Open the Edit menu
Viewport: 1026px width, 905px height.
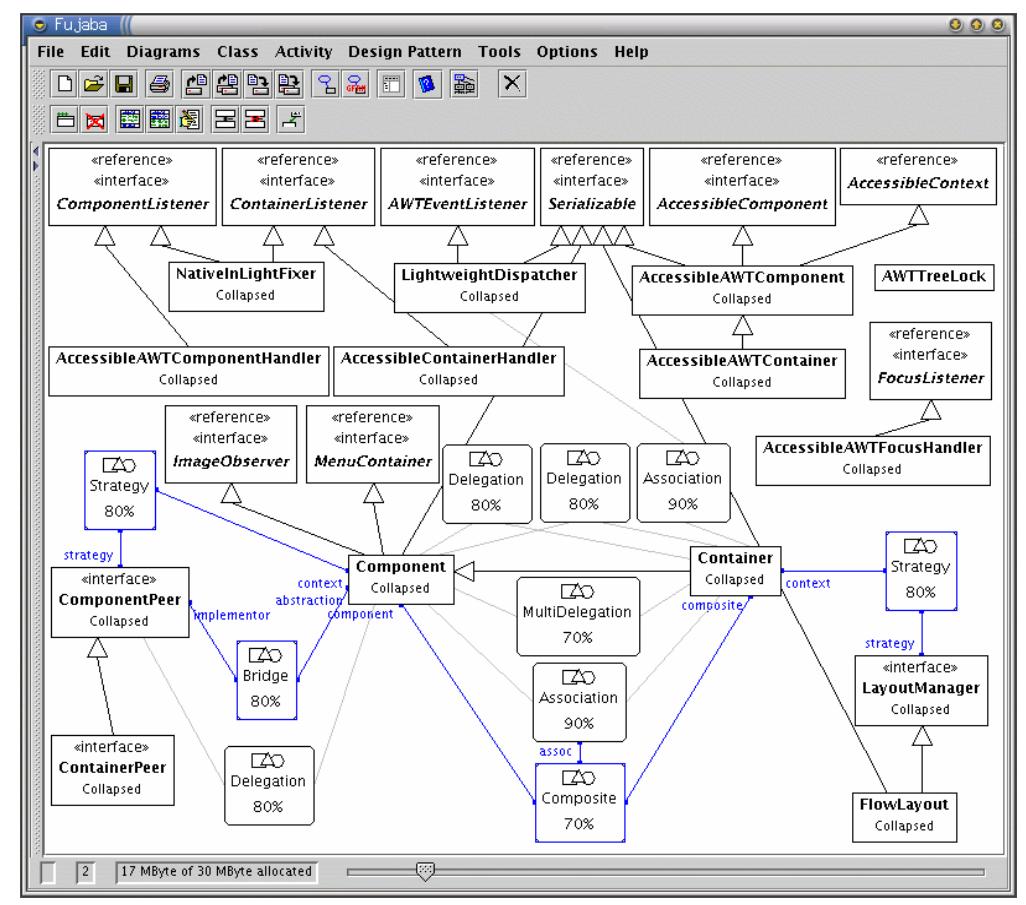pyautogui.click(x=95, y=52)
